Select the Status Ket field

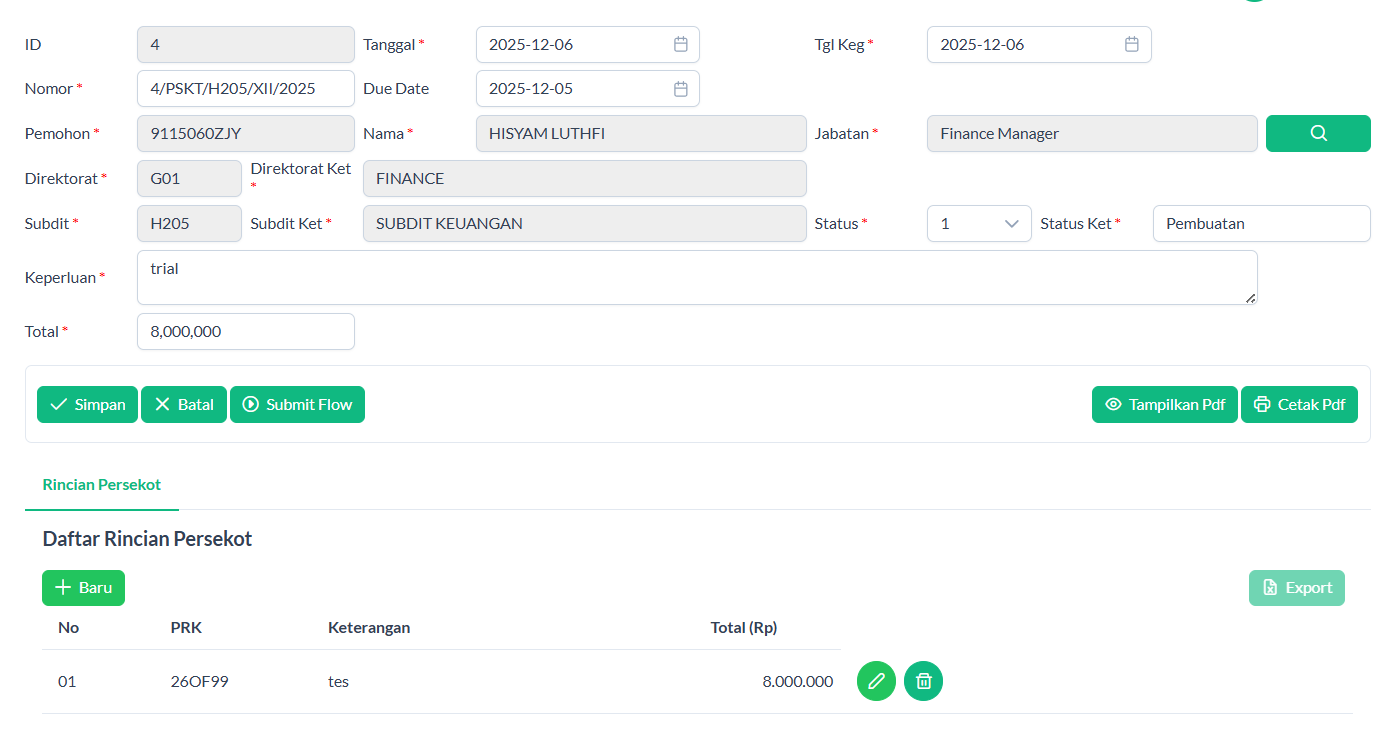(1260, 224)
